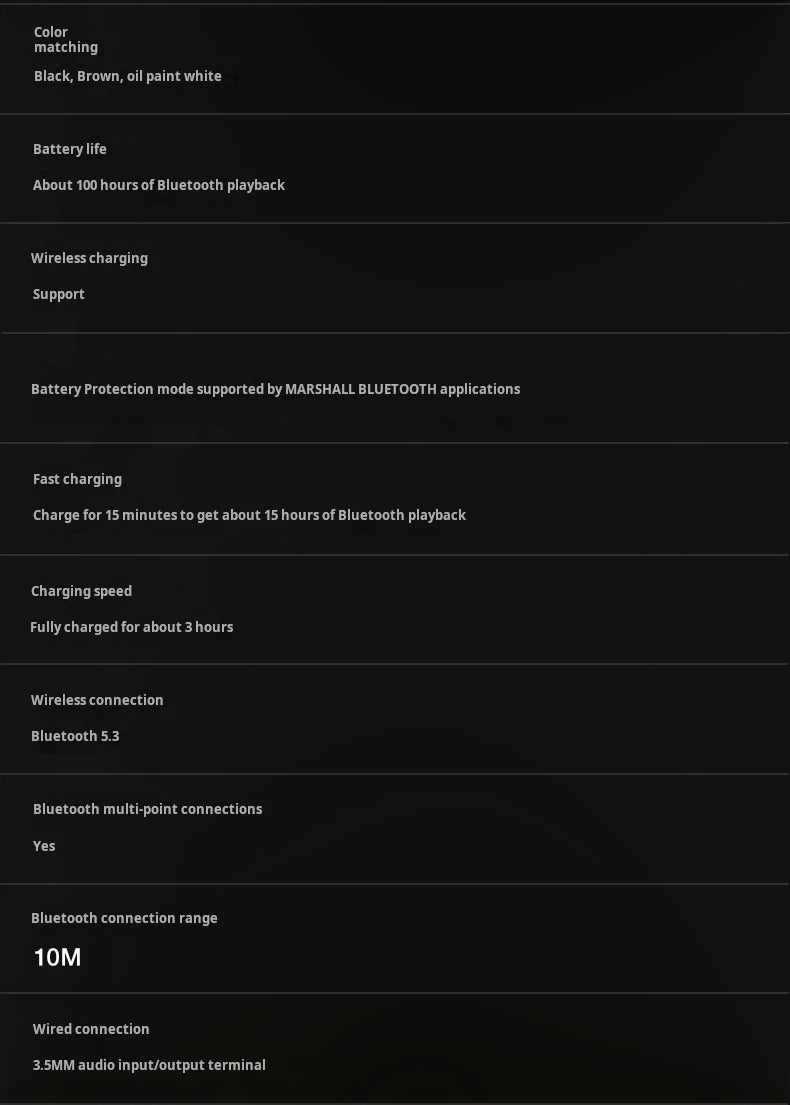Click the Battery life heading
This screenshot has height=1105, width=790.
[x=69, y=149]
